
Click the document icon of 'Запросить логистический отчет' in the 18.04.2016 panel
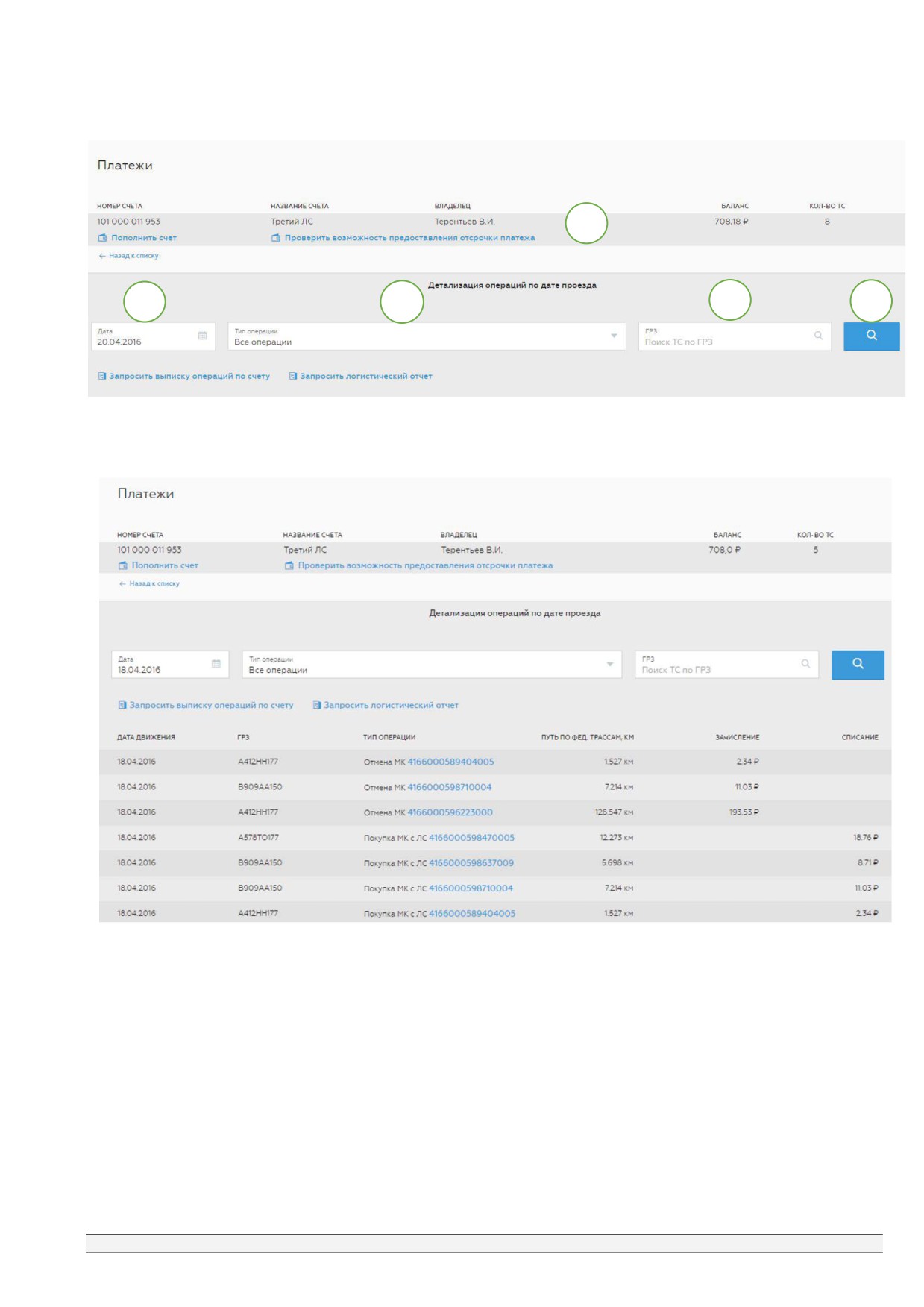coord(317,705)
